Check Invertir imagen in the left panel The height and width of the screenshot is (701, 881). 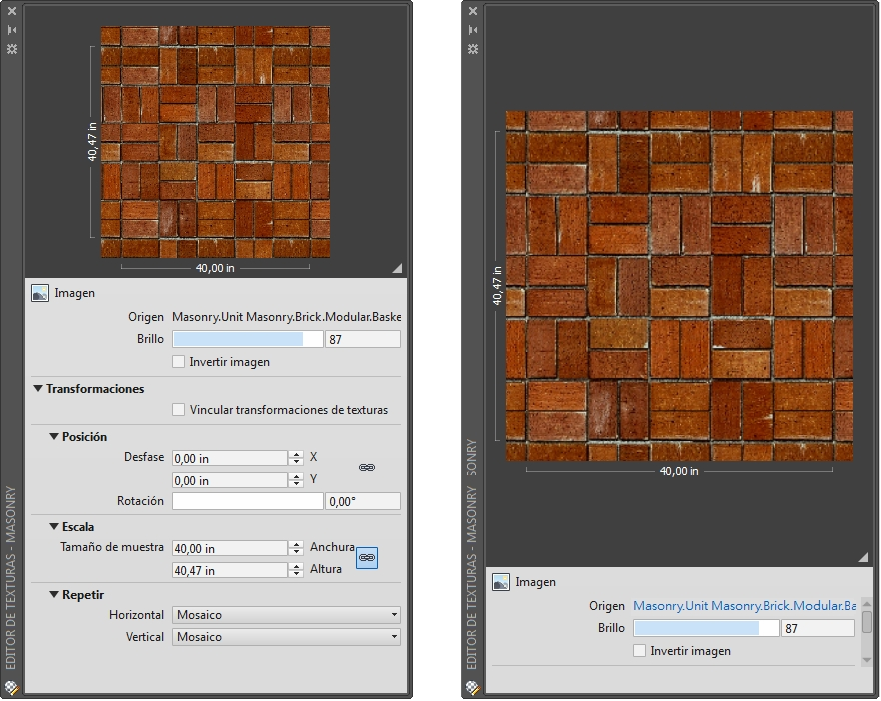tap(179, 362)
